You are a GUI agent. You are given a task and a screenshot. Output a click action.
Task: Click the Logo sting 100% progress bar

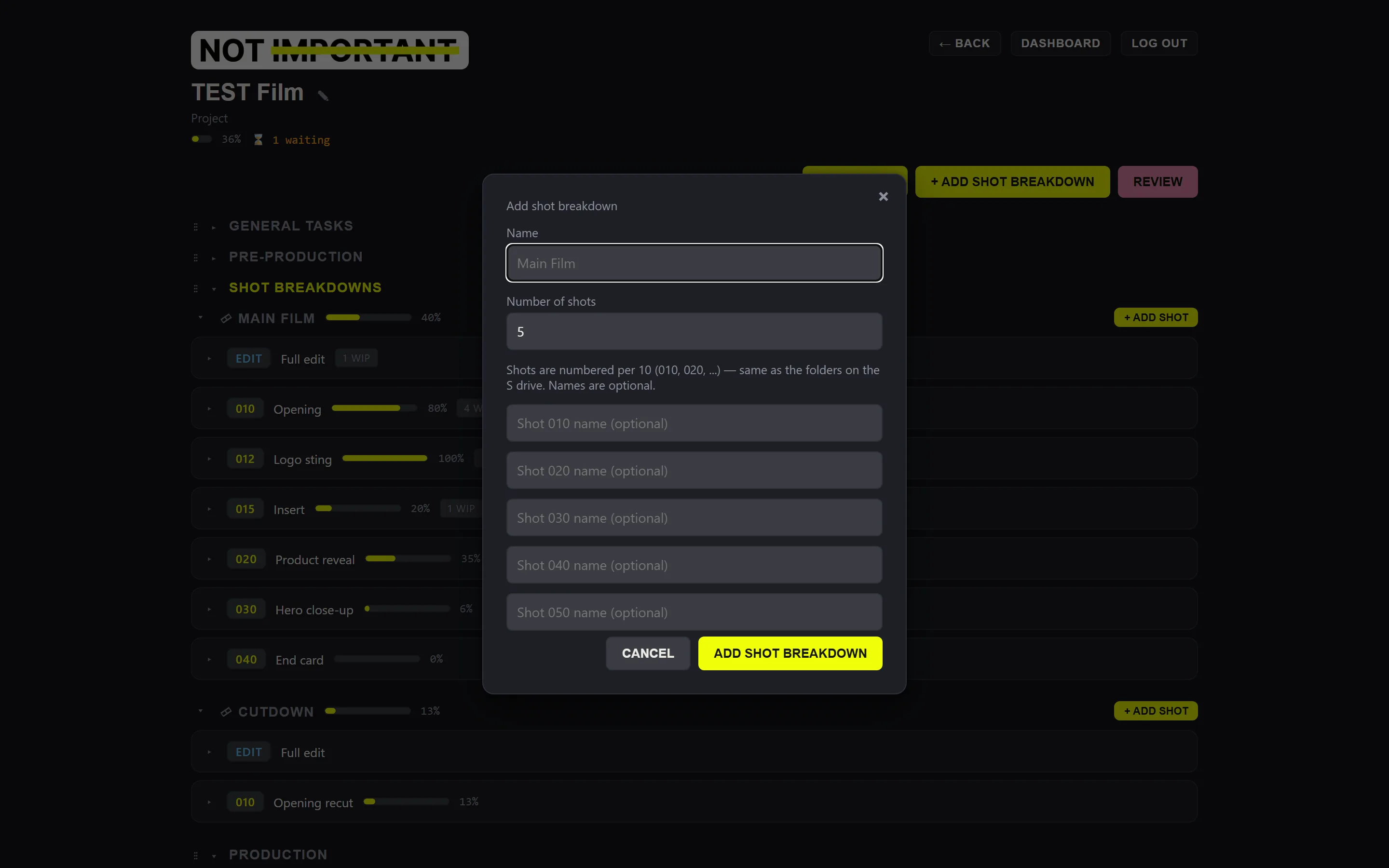pyautogui.click(x=384, y=458)
